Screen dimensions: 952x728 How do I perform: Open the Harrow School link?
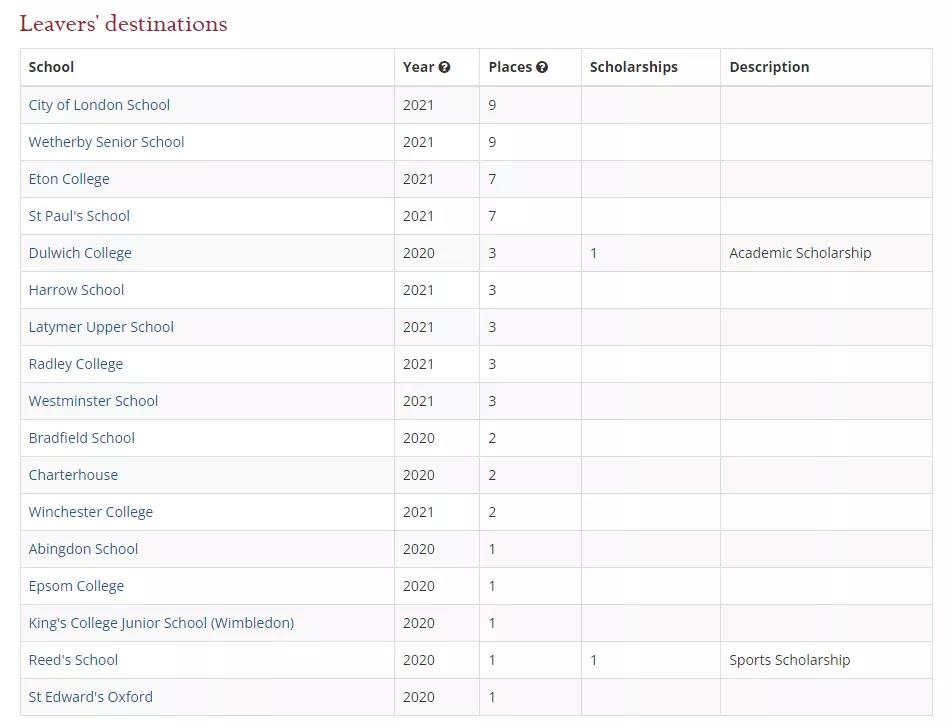pyautogui.click(x=76, y=290)
